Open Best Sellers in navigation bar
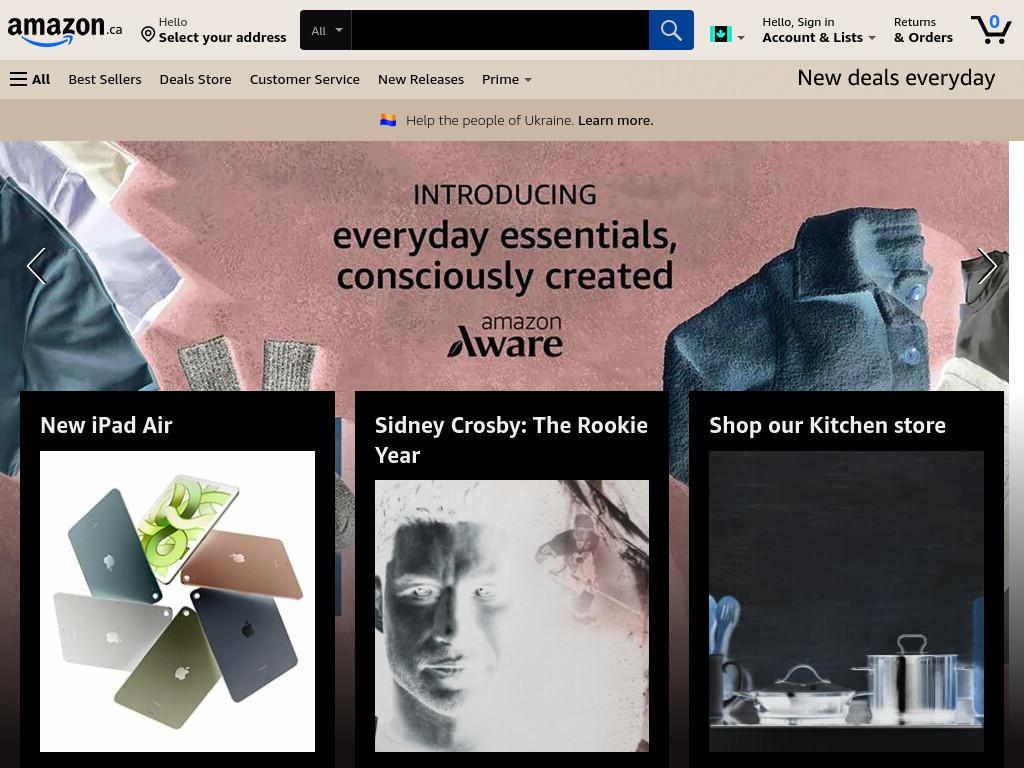 (x=105, y=80)
